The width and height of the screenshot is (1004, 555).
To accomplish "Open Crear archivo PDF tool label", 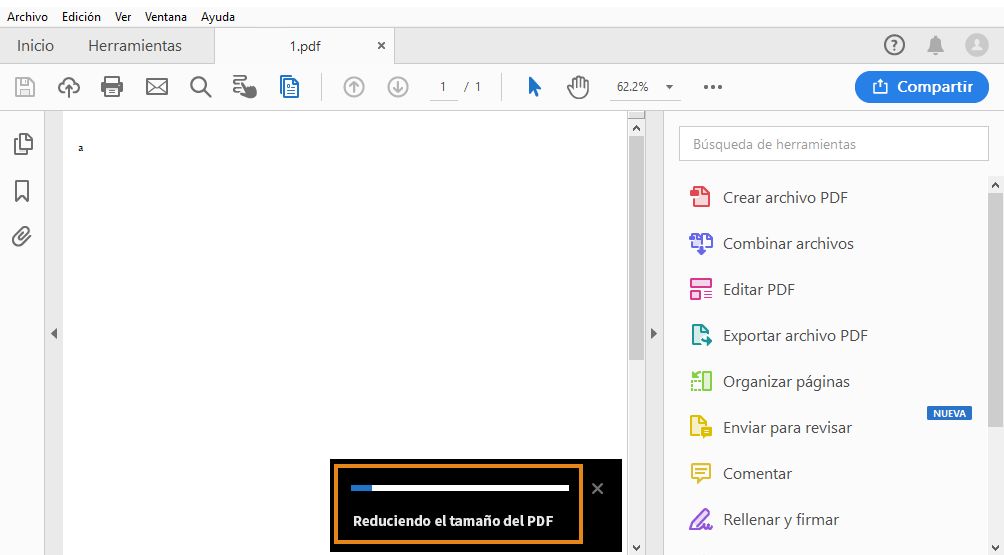I will pos(786,197).
